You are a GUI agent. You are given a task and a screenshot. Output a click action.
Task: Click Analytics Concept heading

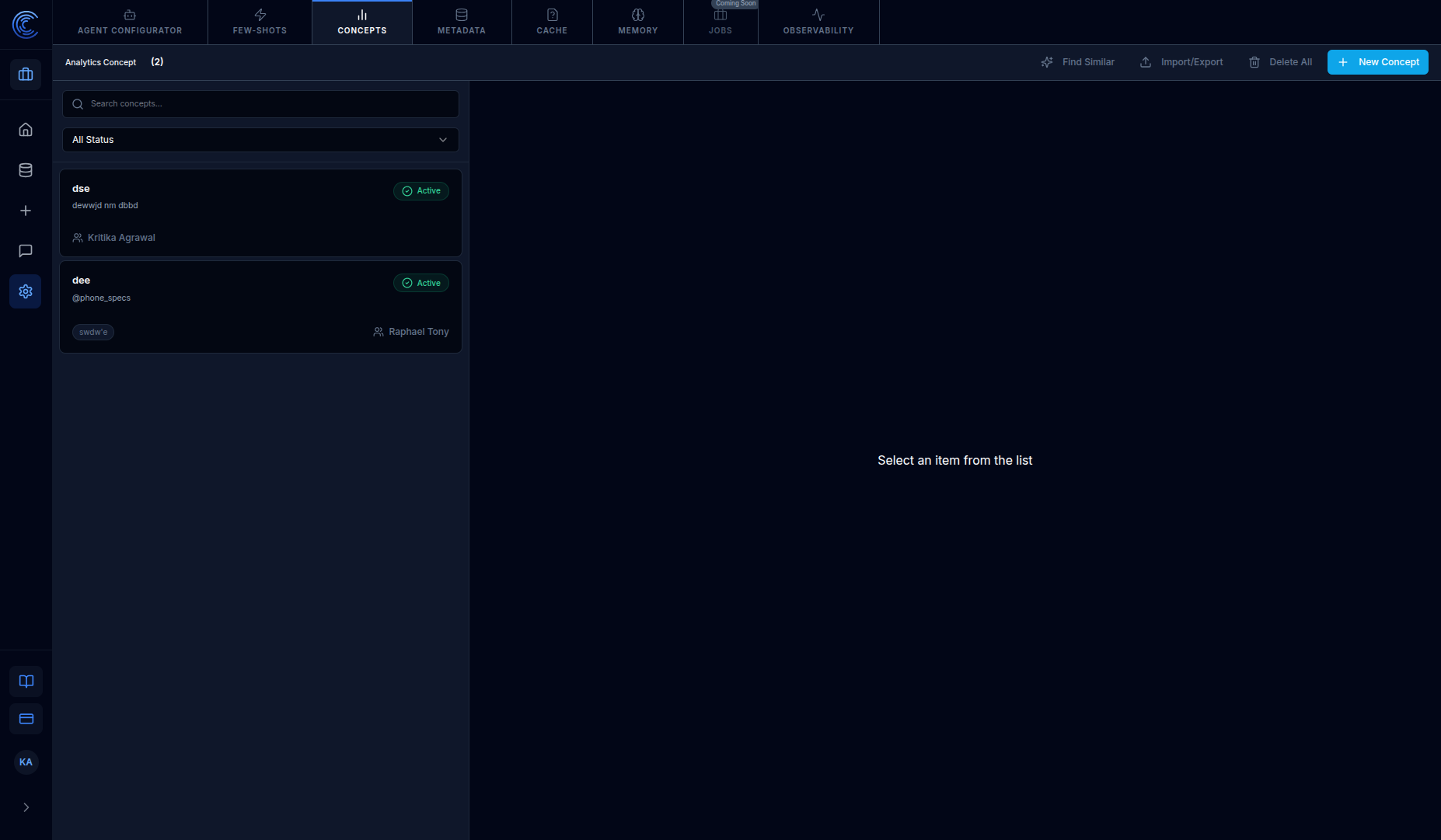tap(100, 62)
